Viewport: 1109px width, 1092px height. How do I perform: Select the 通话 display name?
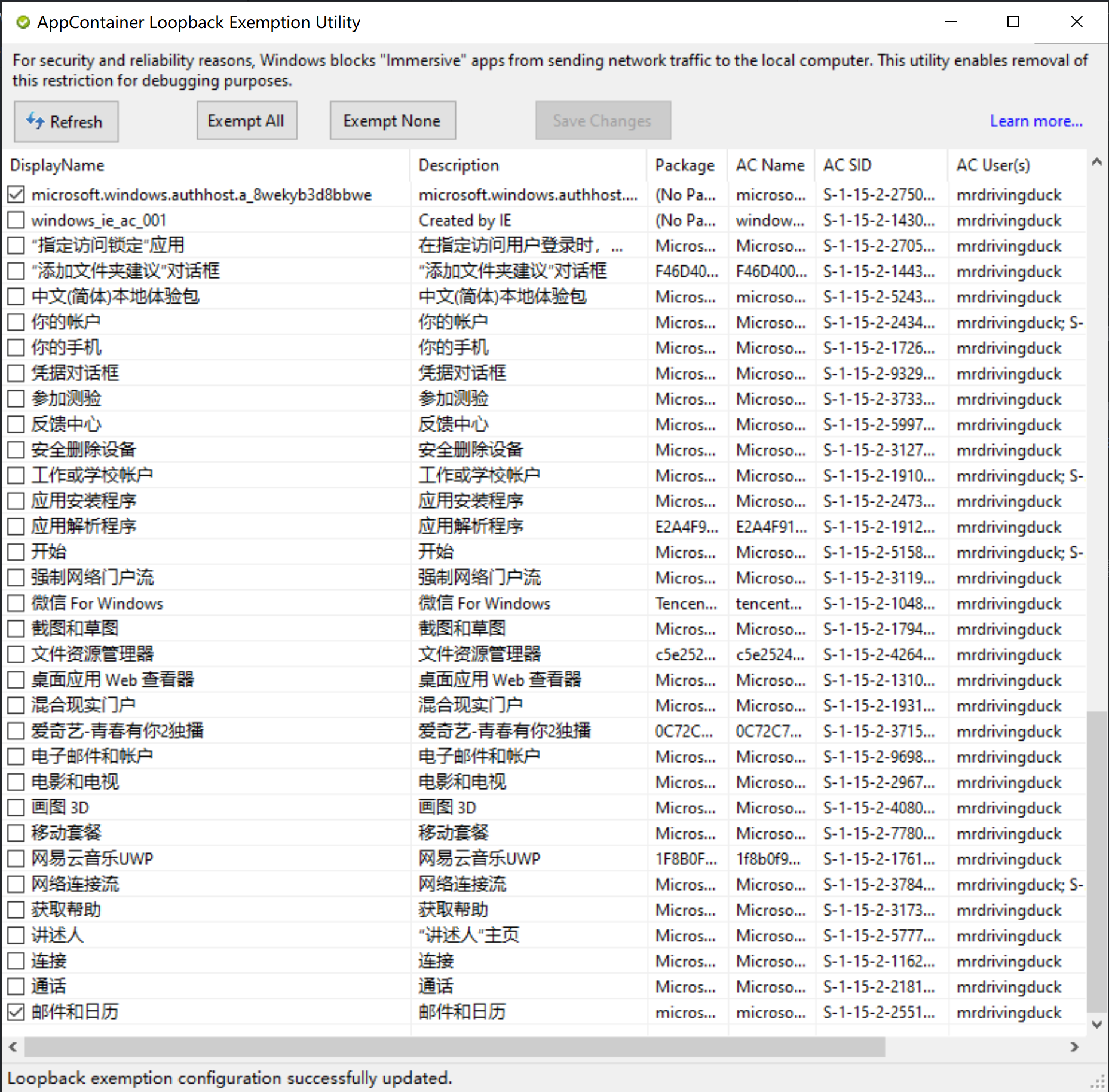tap(49, 986)
